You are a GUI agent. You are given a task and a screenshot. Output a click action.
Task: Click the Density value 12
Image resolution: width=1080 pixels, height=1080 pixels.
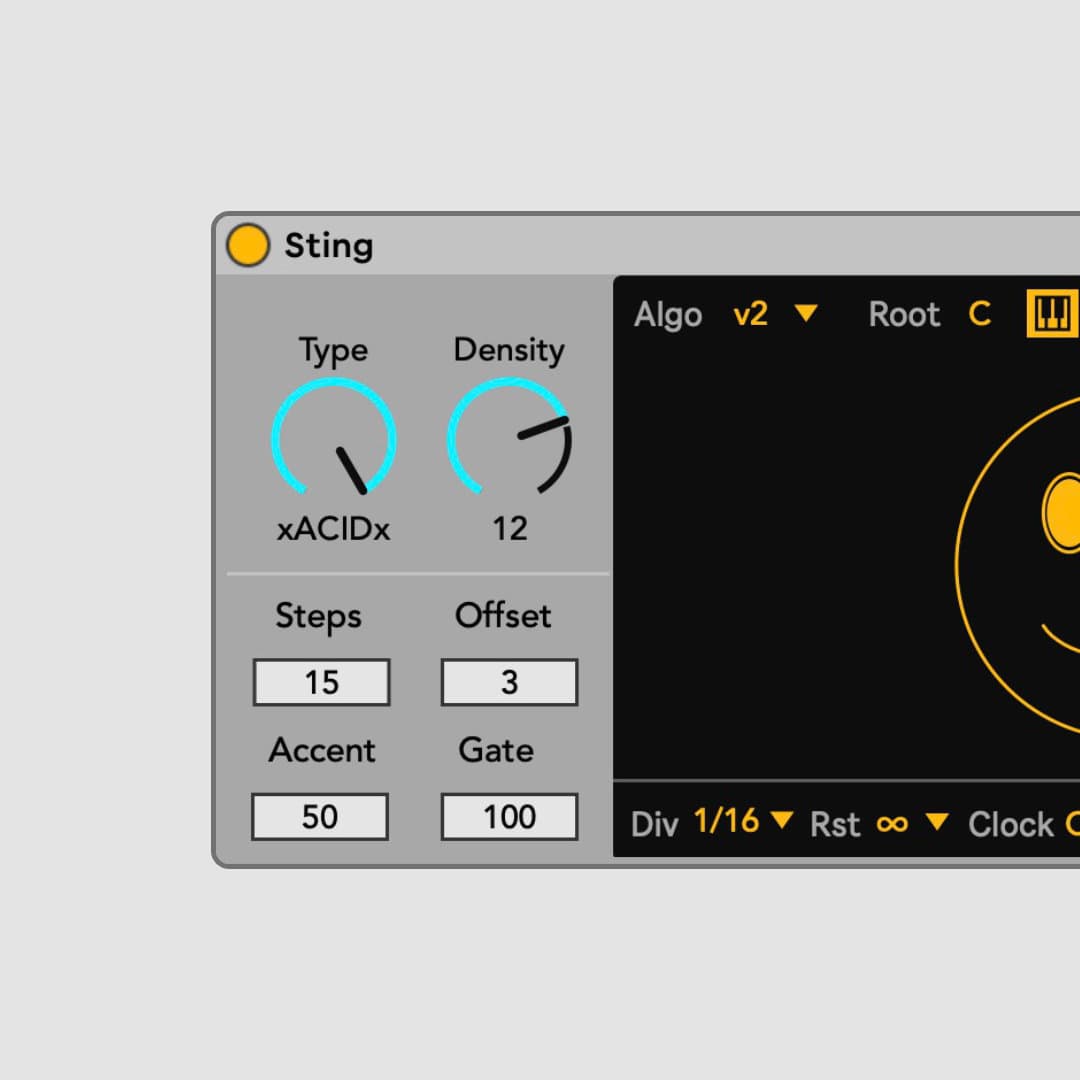pos(510,528)
